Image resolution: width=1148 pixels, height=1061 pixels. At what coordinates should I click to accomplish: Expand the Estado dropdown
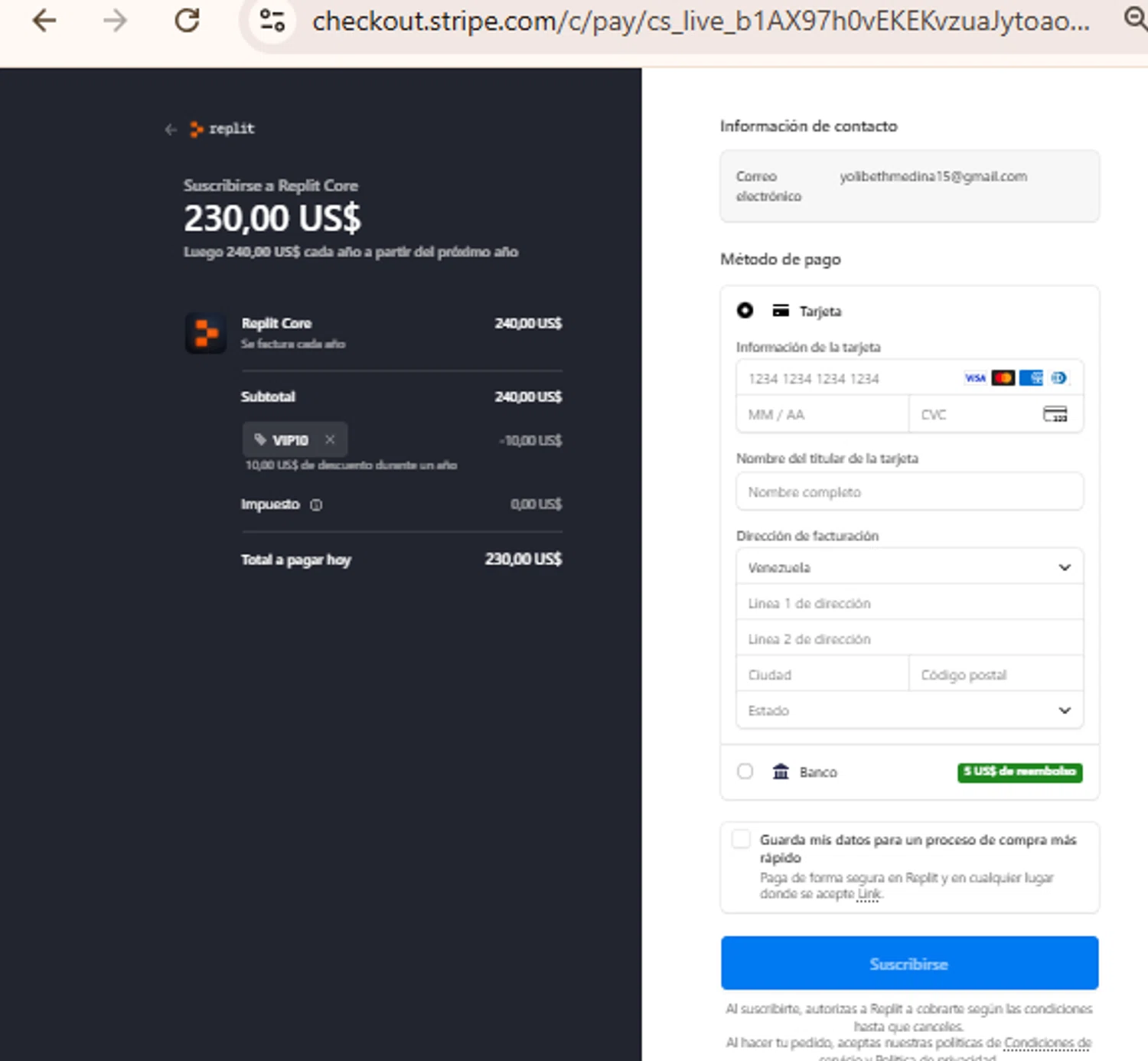coord(909,710)
